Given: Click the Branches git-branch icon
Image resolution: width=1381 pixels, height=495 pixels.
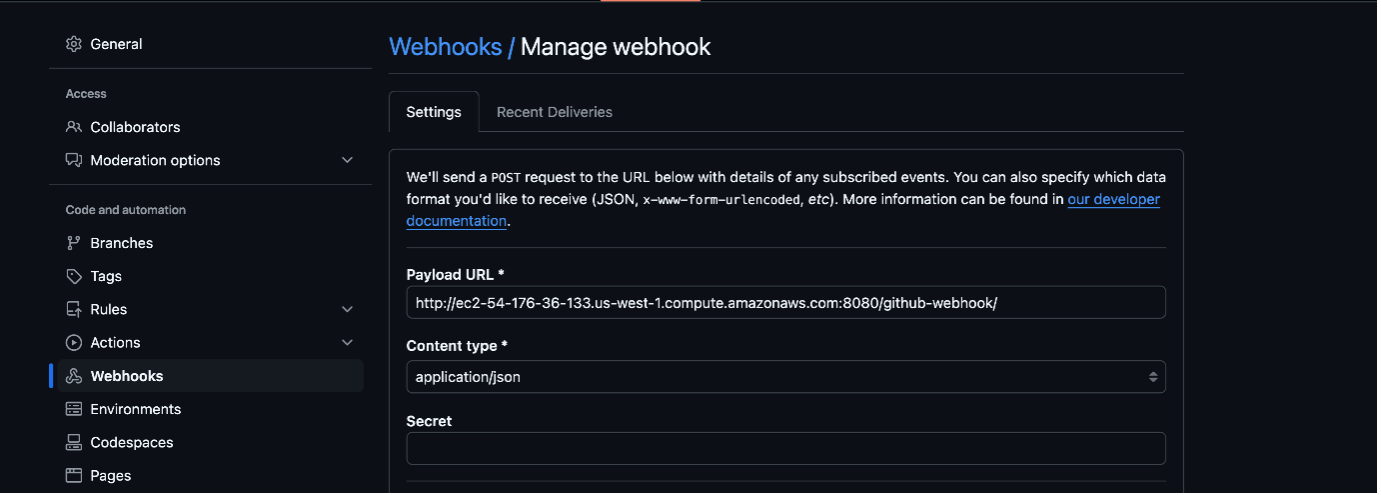Looking at the screenshot, I should [x=73, y=243].
